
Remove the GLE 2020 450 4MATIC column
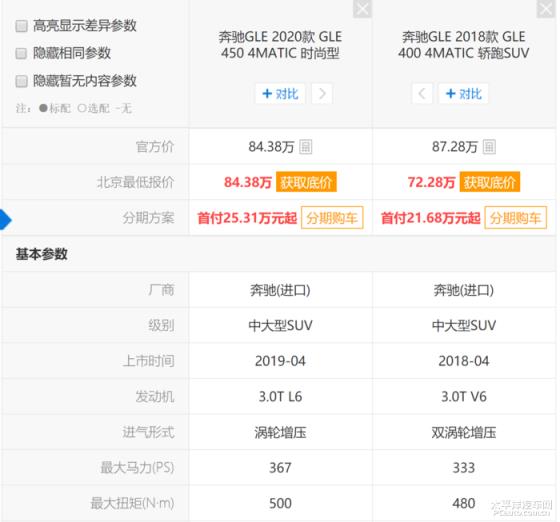[x=362, y=9]
